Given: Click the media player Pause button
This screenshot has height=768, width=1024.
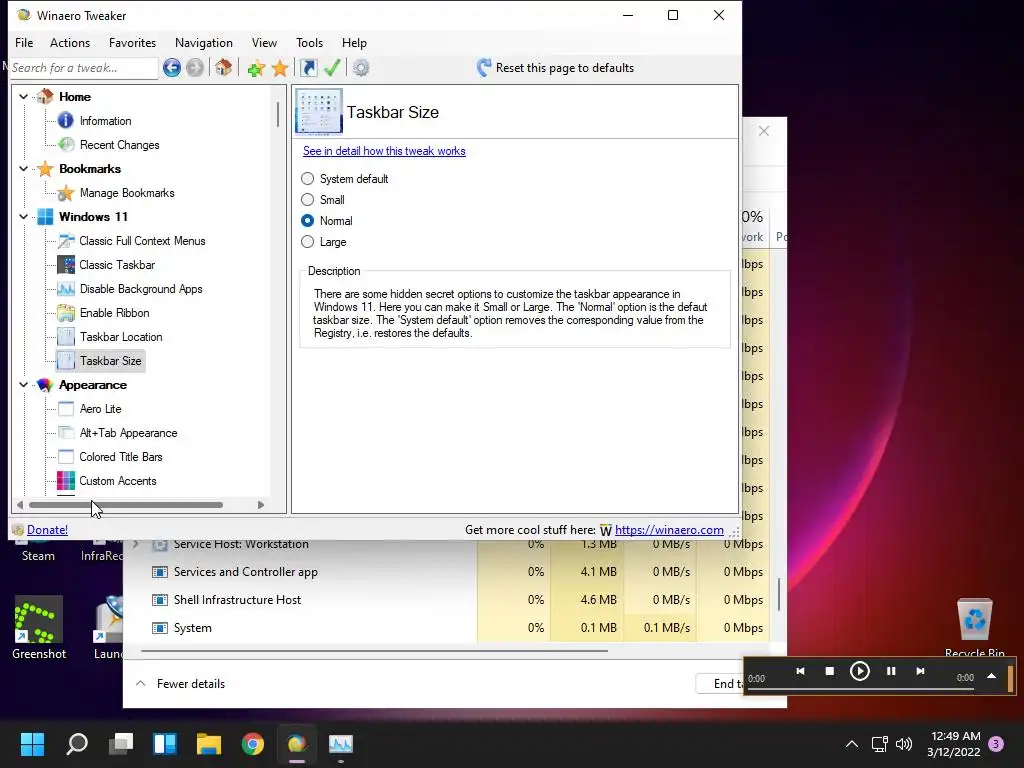Looking at the screenshot, I should coord(891,671).
